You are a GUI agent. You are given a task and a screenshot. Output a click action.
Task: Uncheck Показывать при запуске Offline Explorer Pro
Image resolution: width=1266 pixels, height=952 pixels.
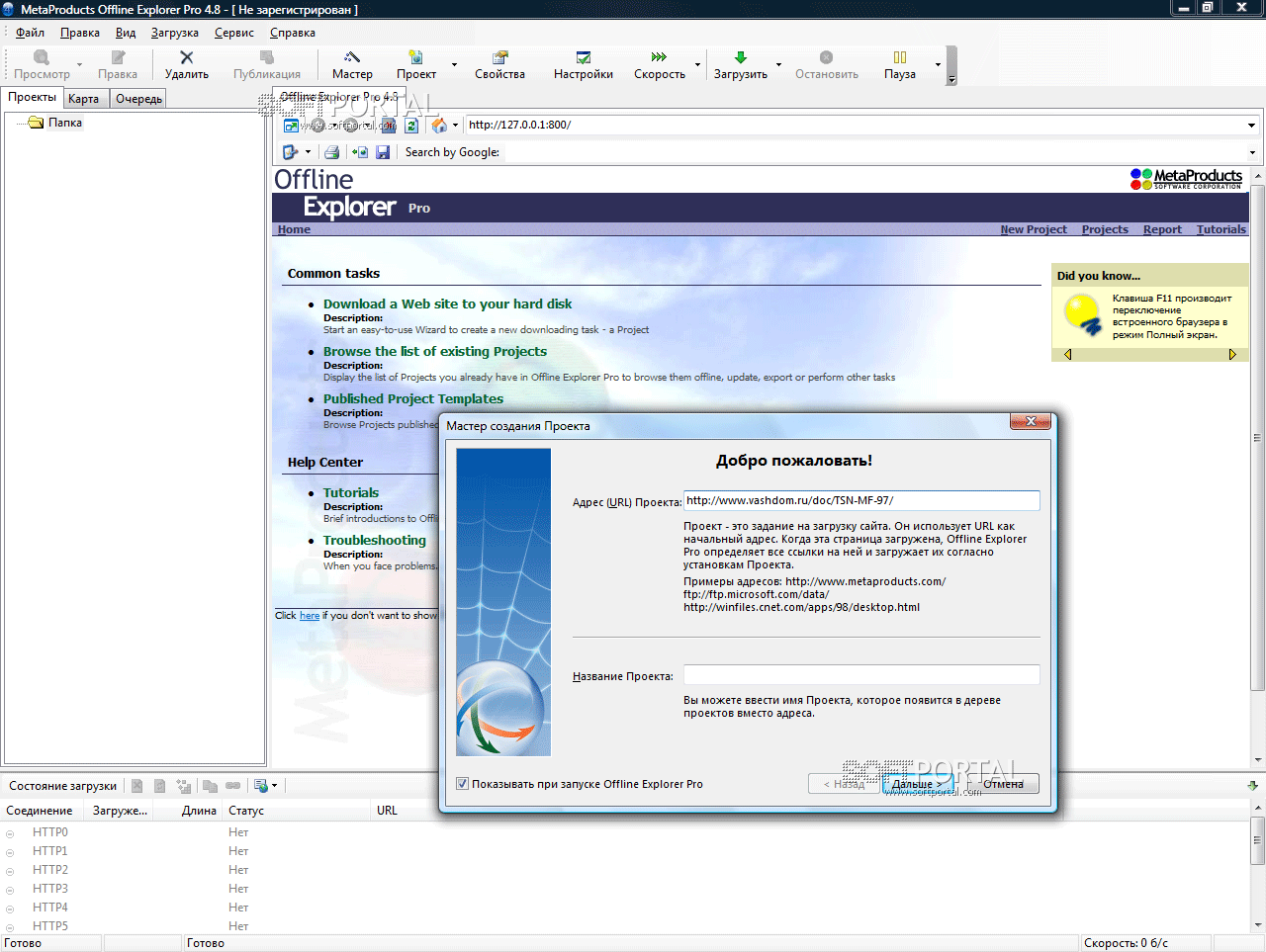(462, 784)
